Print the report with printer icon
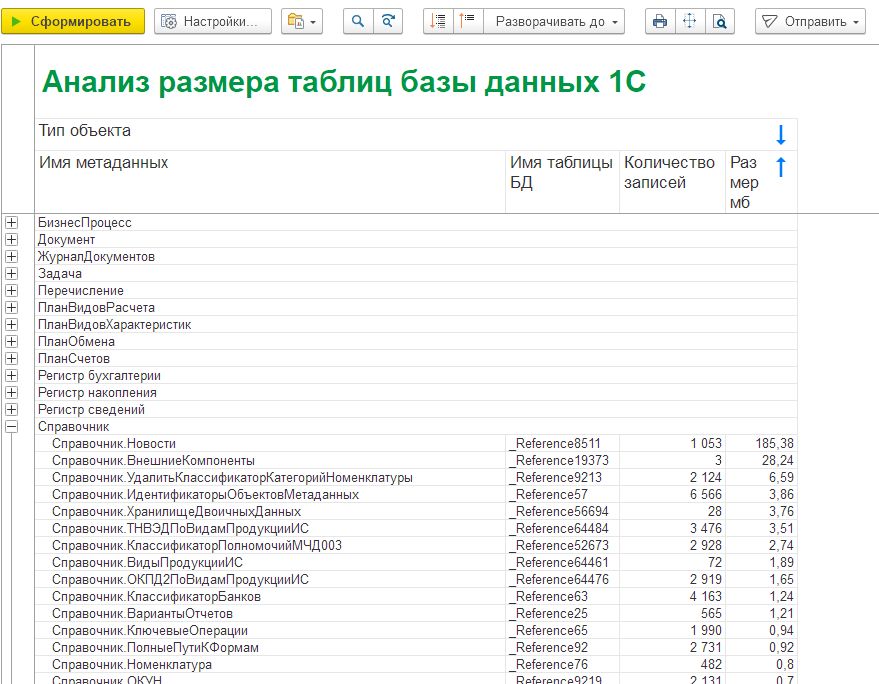879x684 pixels. click(660, 21)
